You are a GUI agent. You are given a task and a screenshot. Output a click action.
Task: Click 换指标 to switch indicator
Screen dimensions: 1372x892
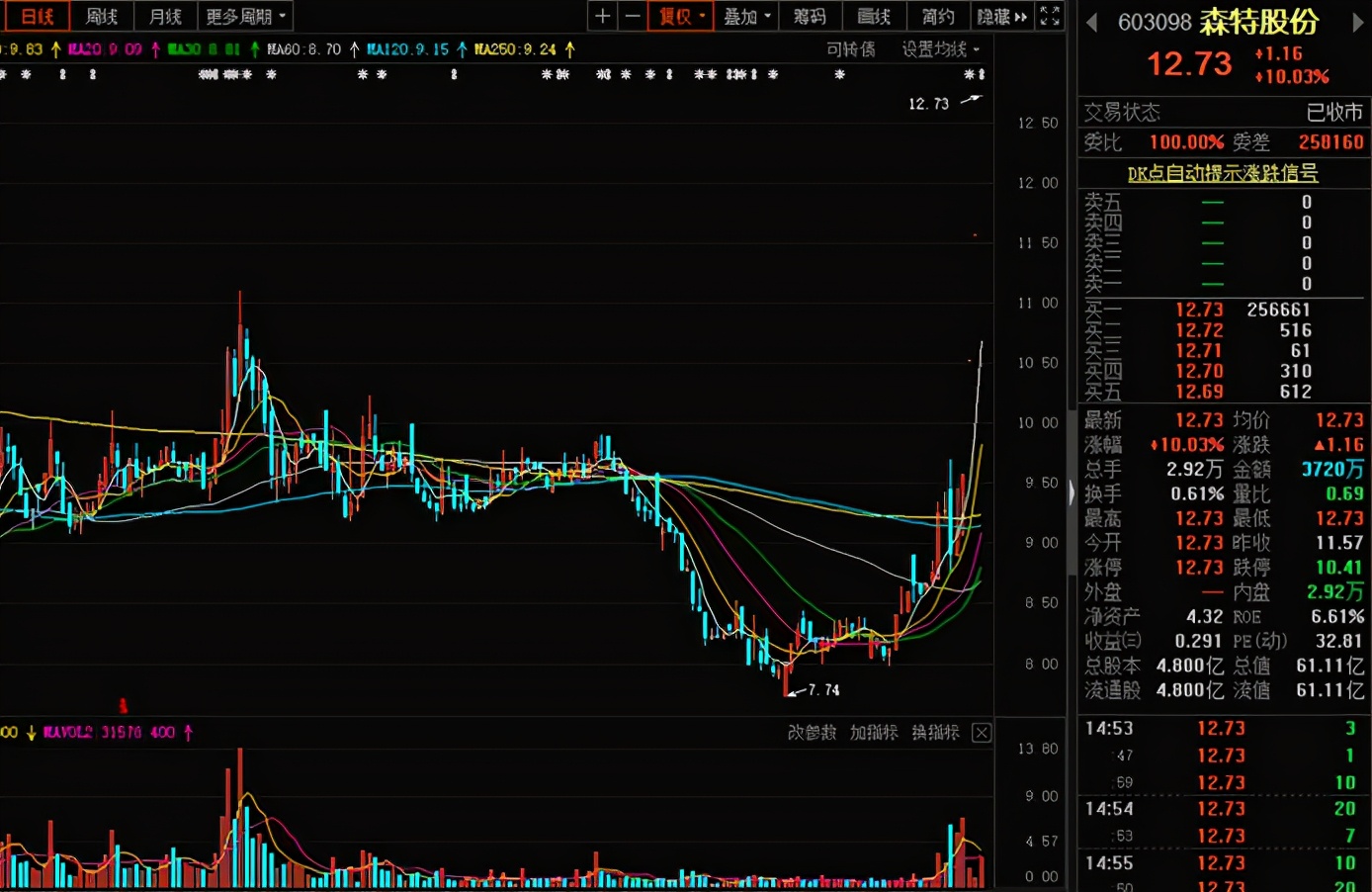pyautogui.click(x=935, y=733)
